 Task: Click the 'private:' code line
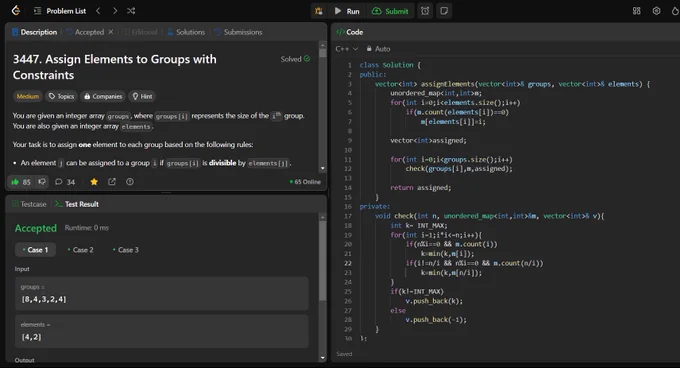click(x=375, y=207)
